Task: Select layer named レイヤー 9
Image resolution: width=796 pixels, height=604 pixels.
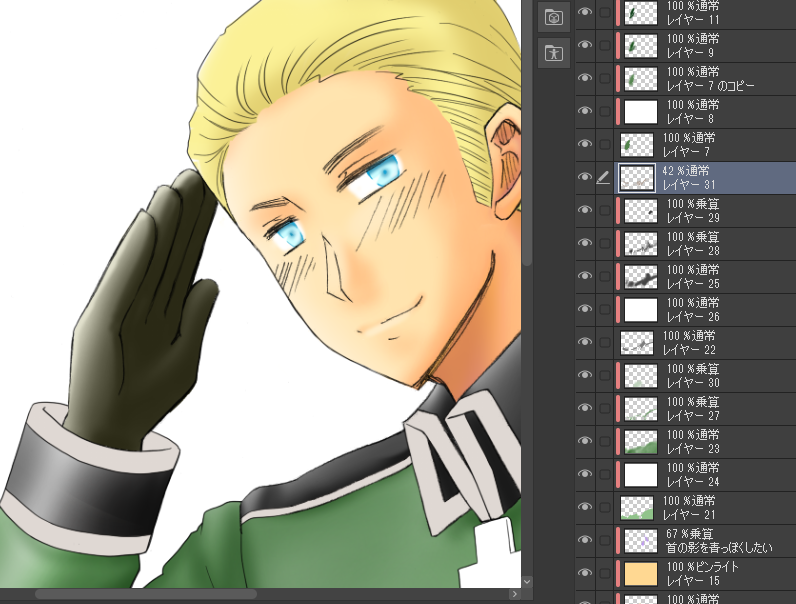Action: pyautogui.click(x=690, y=52)
